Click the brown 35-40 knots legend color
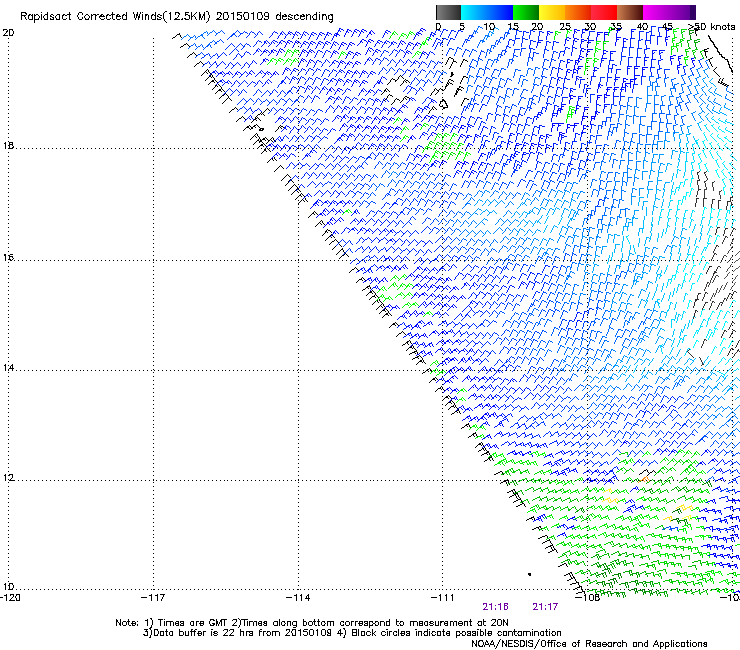The width and height of the screenshot is (740, 650). coord(630,12)
